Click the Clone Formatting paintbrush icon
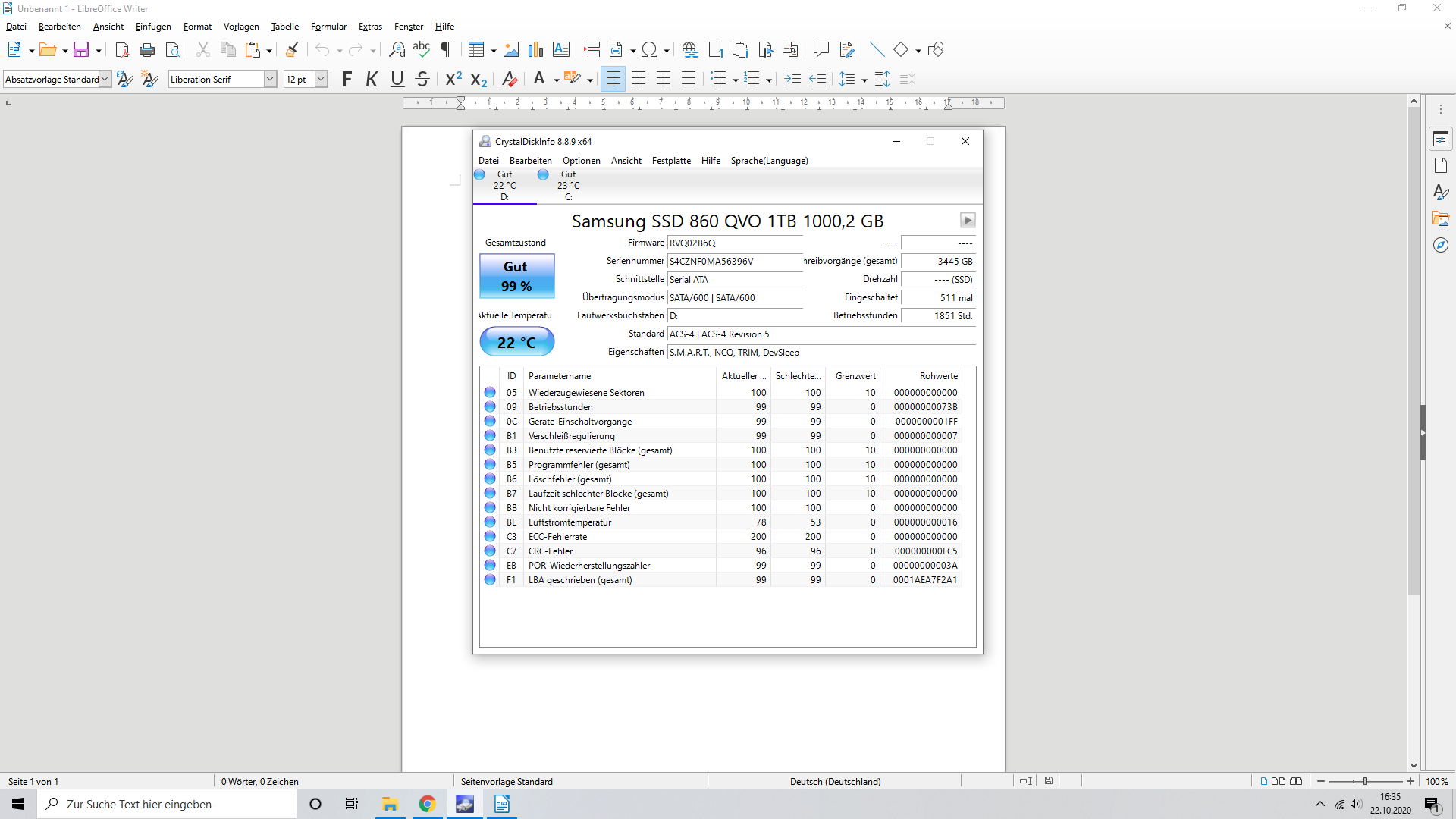The image size is (1456, 819). pos(292,50)
